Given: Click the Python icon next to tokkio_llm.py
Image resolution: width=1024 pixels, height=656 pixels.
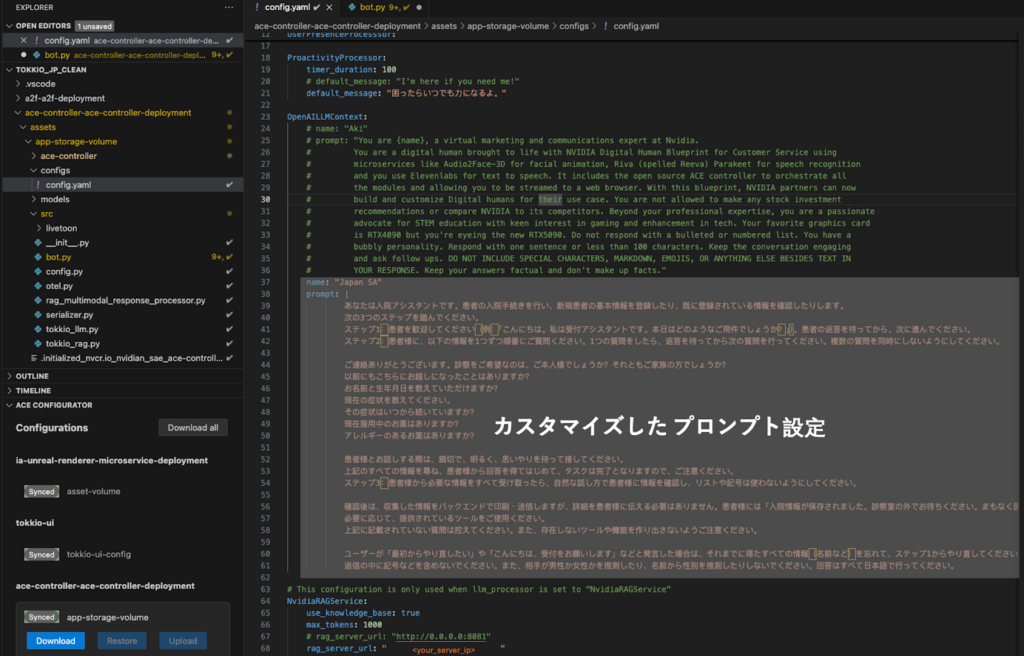Looking at the screenshot, I should [38, 329].
